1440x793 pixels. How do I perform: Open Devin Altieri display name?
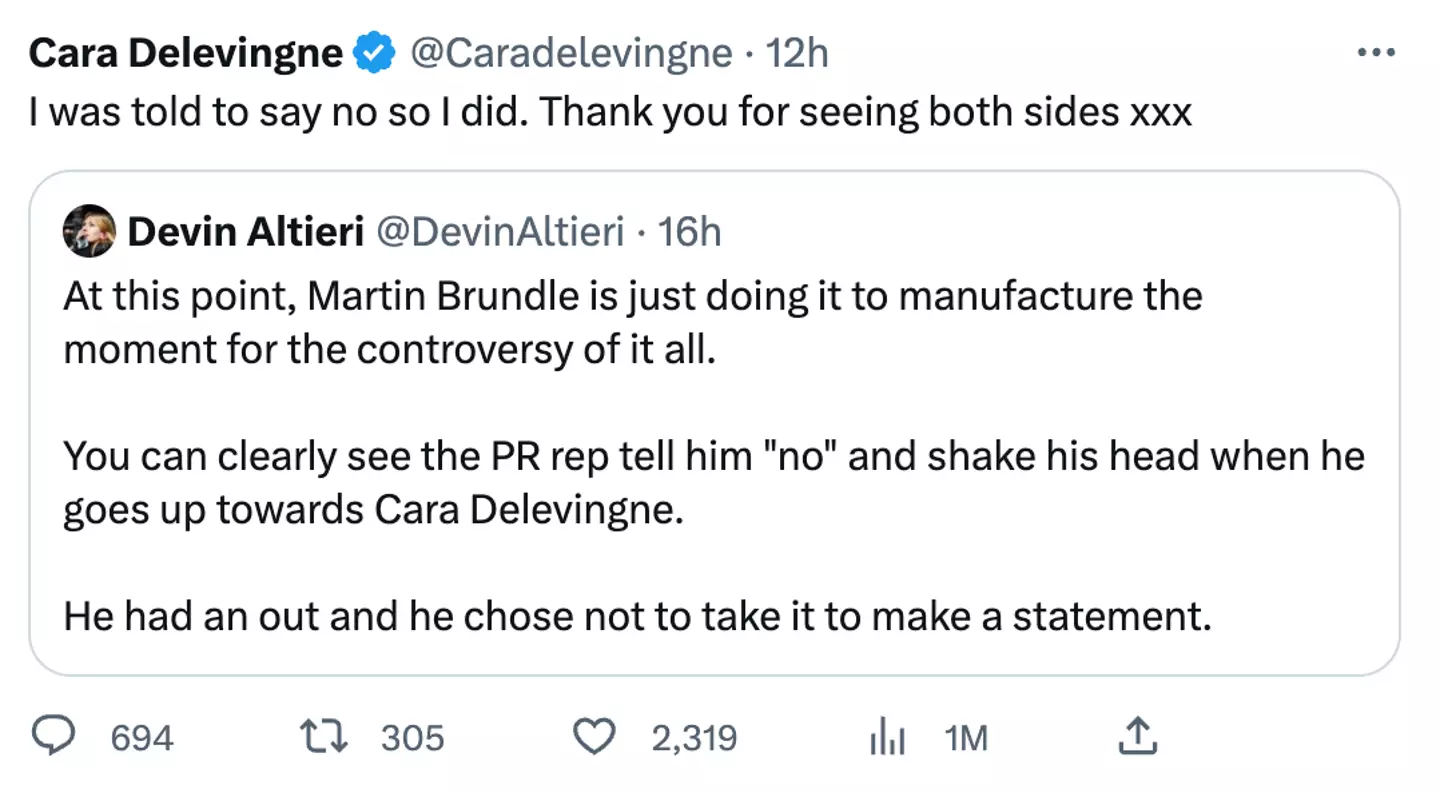pyautogui.click(x=245, y=232)
